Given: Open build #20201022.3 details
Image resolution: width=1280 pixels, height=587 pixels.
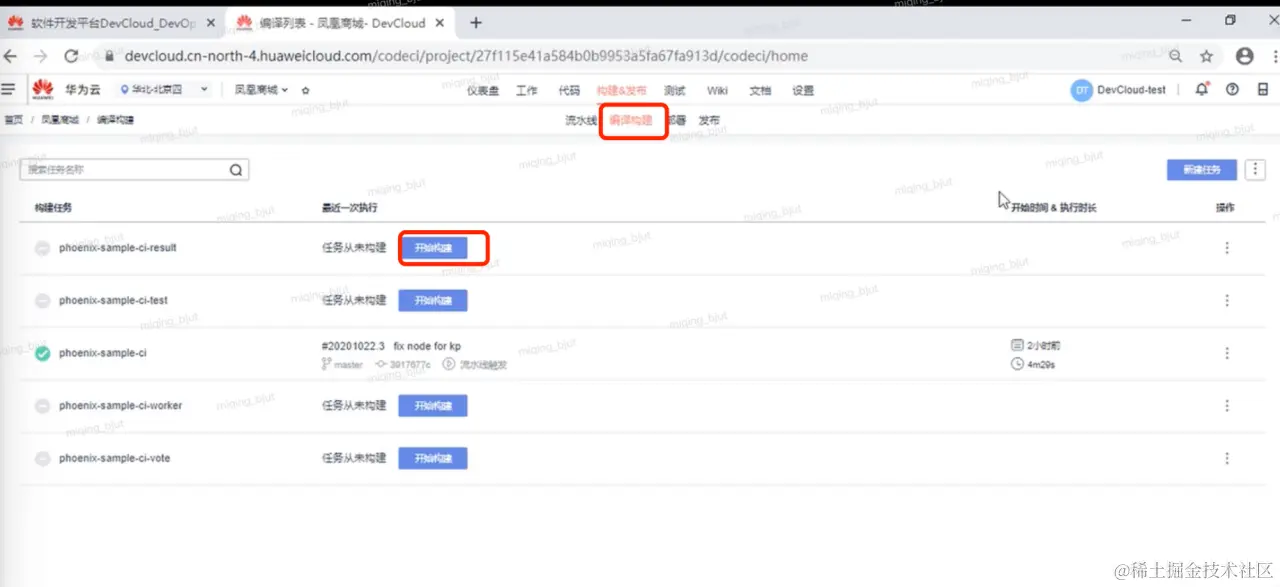Looking at the screenshot, I should (391, 346).
